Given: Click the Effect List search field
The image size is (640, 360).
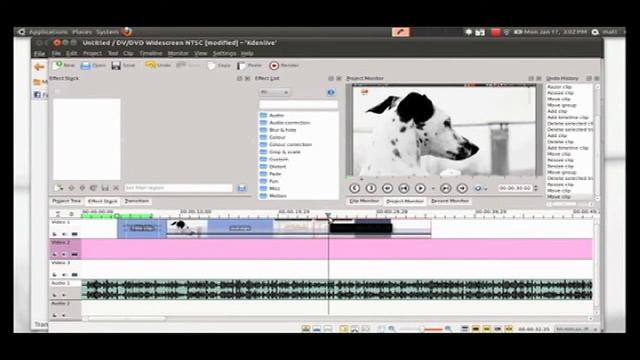Looking at the screenshot, I should point(298,104).
